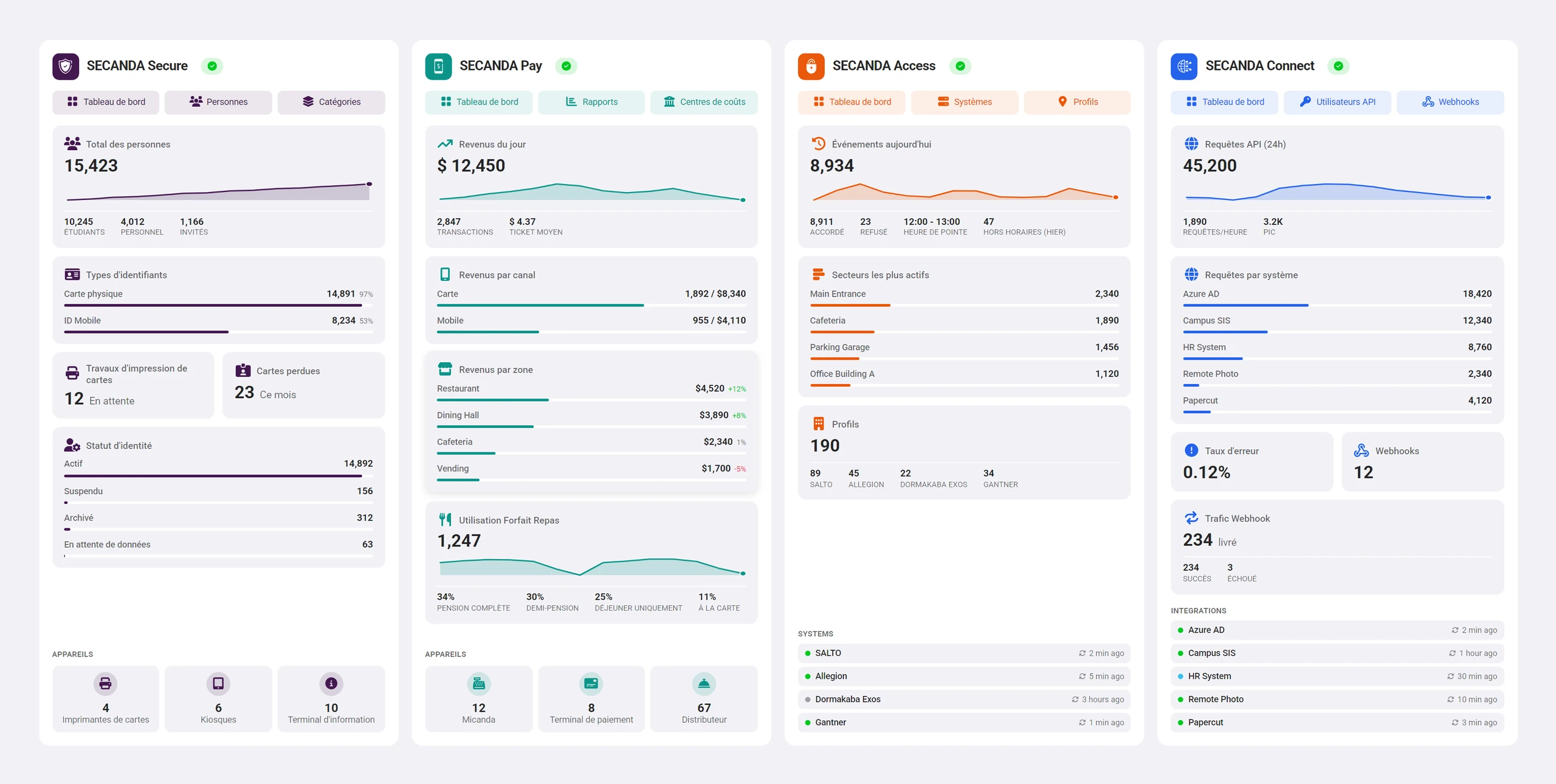Click green status check beside SECANDA Access

tap(960, 66)
